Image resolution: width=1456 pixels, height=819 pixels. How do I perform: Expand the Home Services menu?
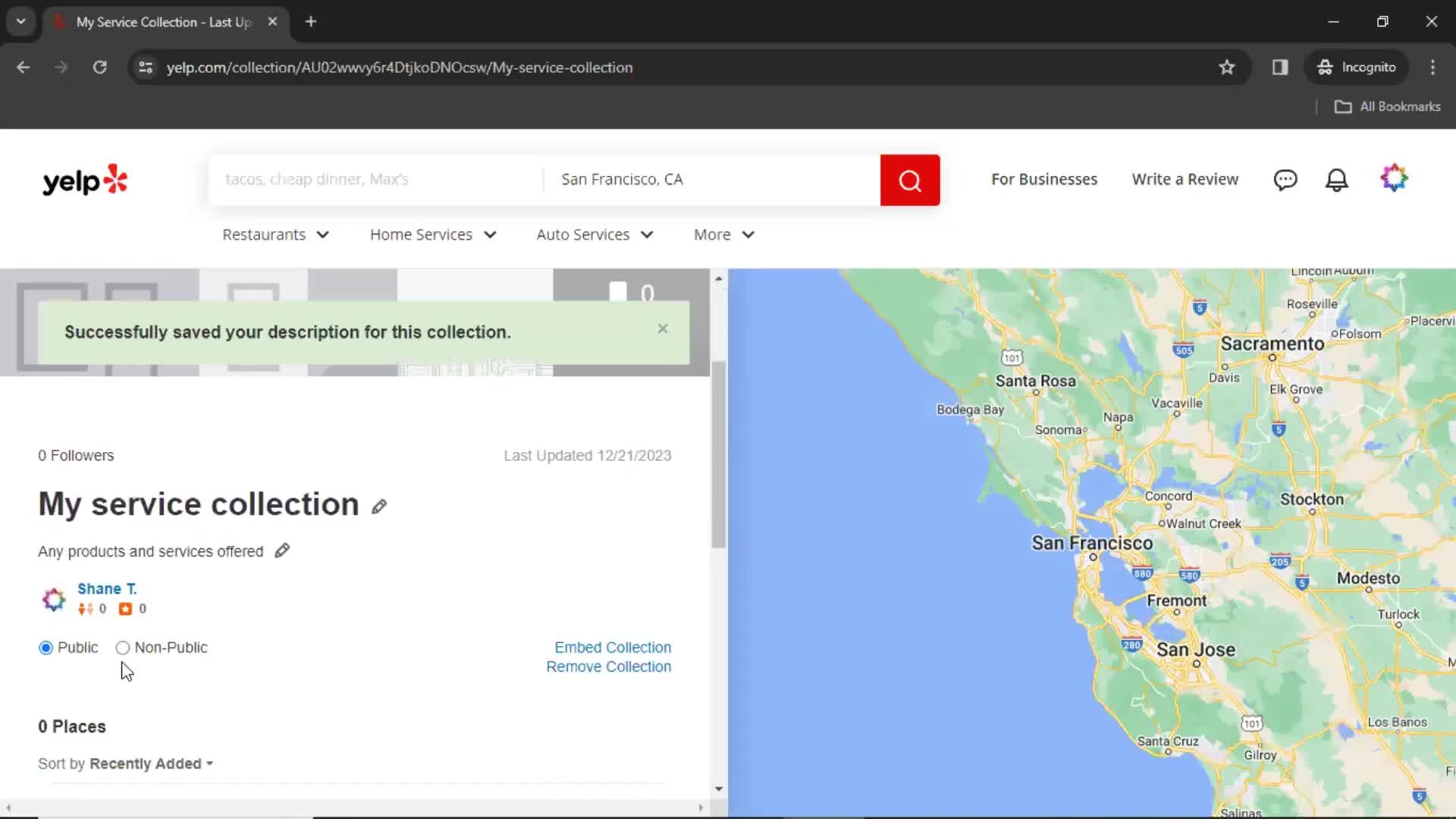(x=433, y=235)
